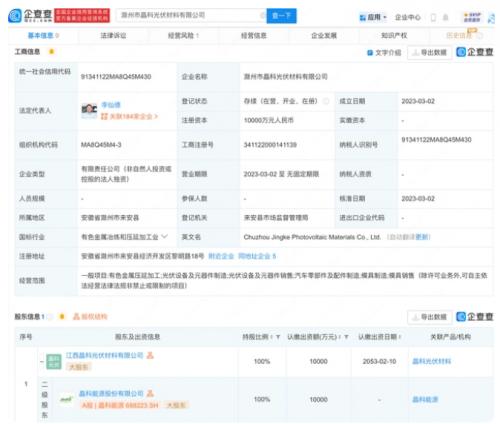Collapse the 江西晶科光伏材料有限公司 shareholder row

[x=42, y=361]
